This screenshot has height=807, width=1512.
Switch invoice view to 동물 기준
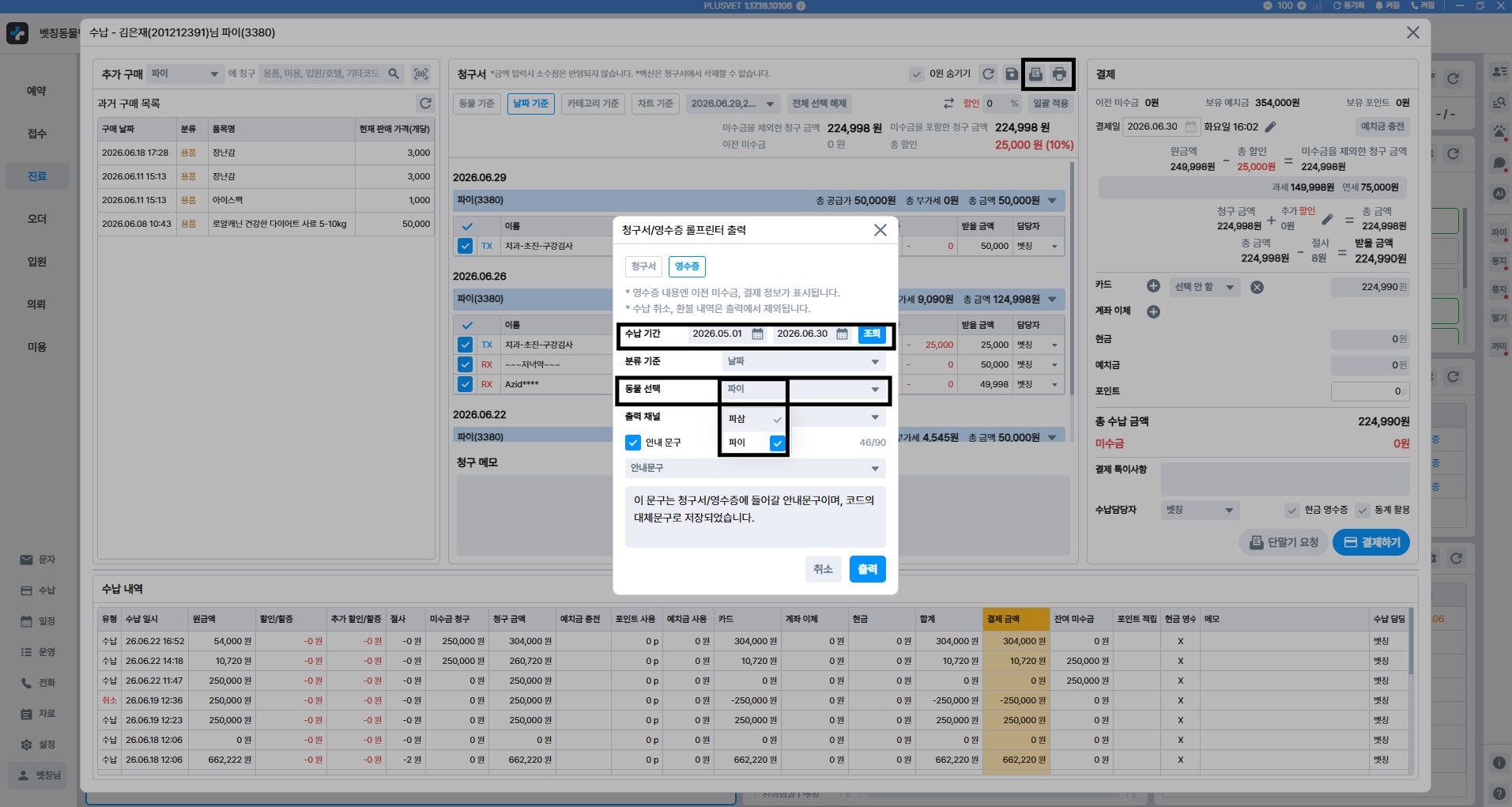(x=477, y=104)
